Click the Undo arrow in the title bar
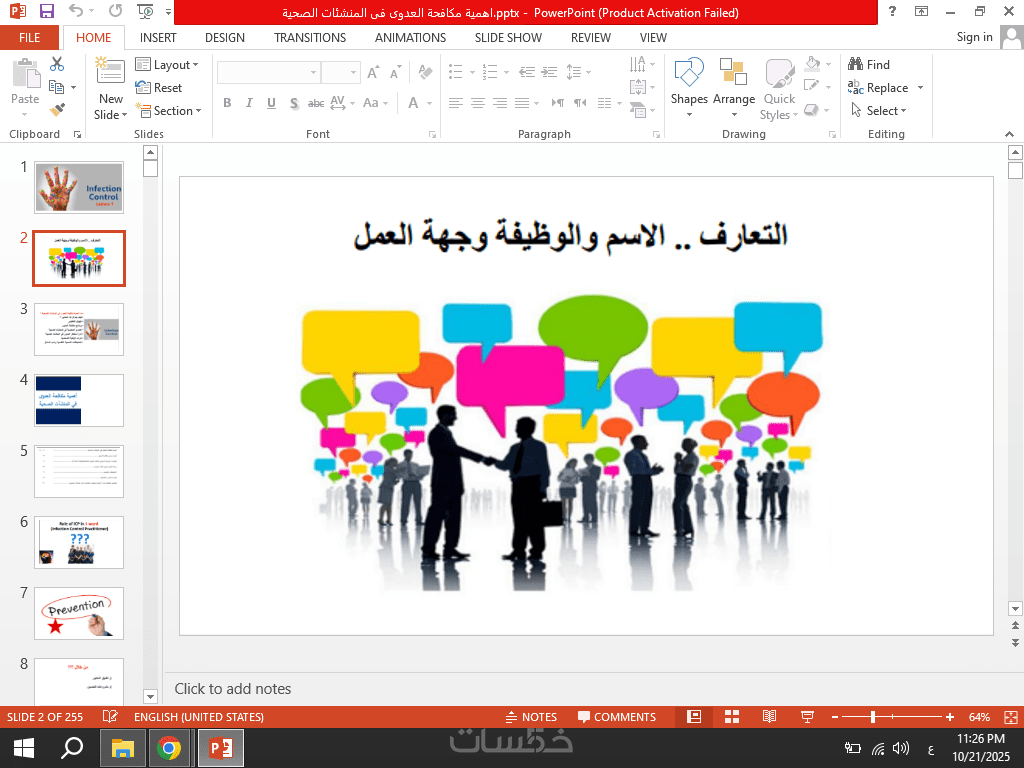 click(x=76, y=11)
